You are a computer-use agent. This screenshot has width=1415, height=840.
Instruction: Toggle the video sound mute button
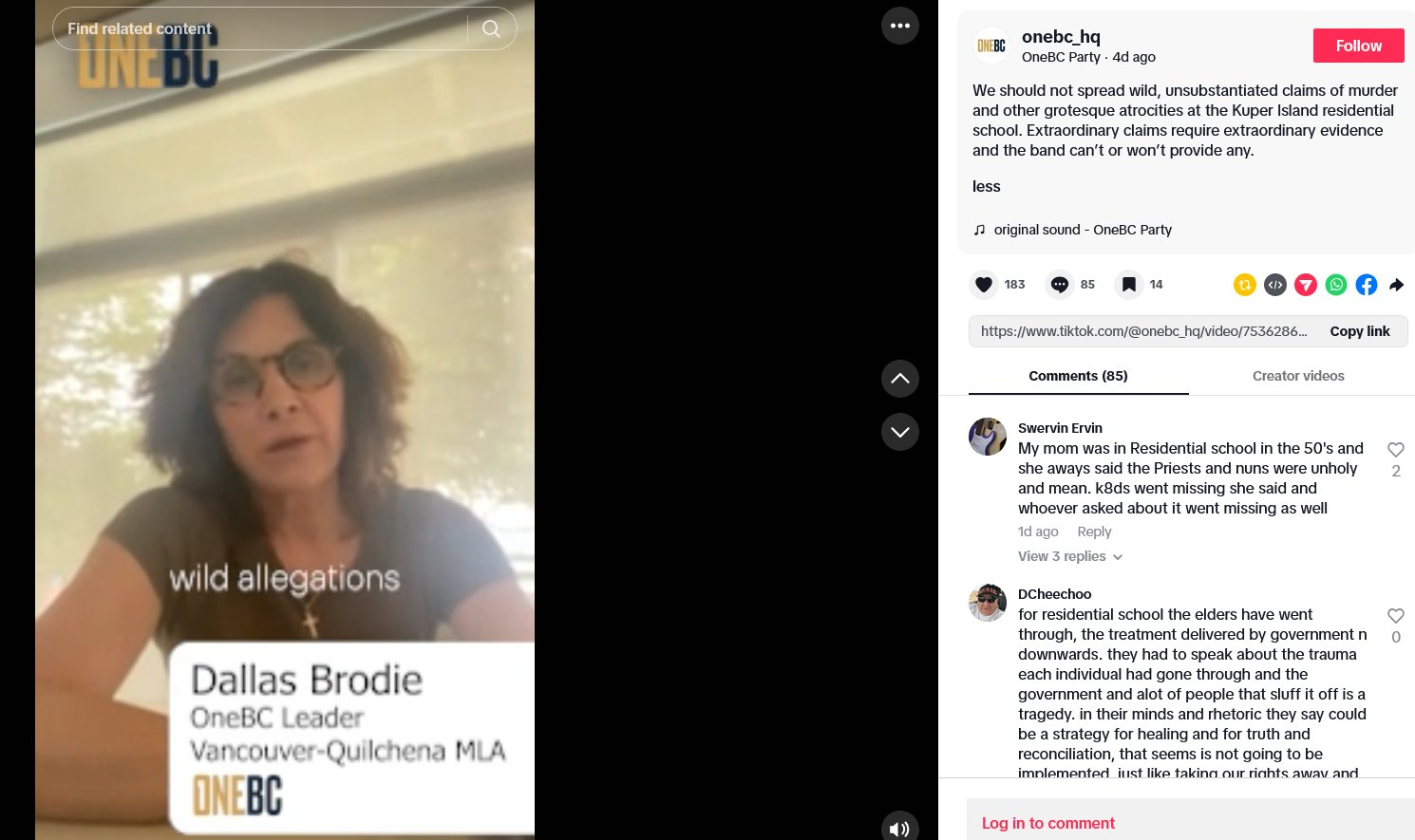pos(900,828)
